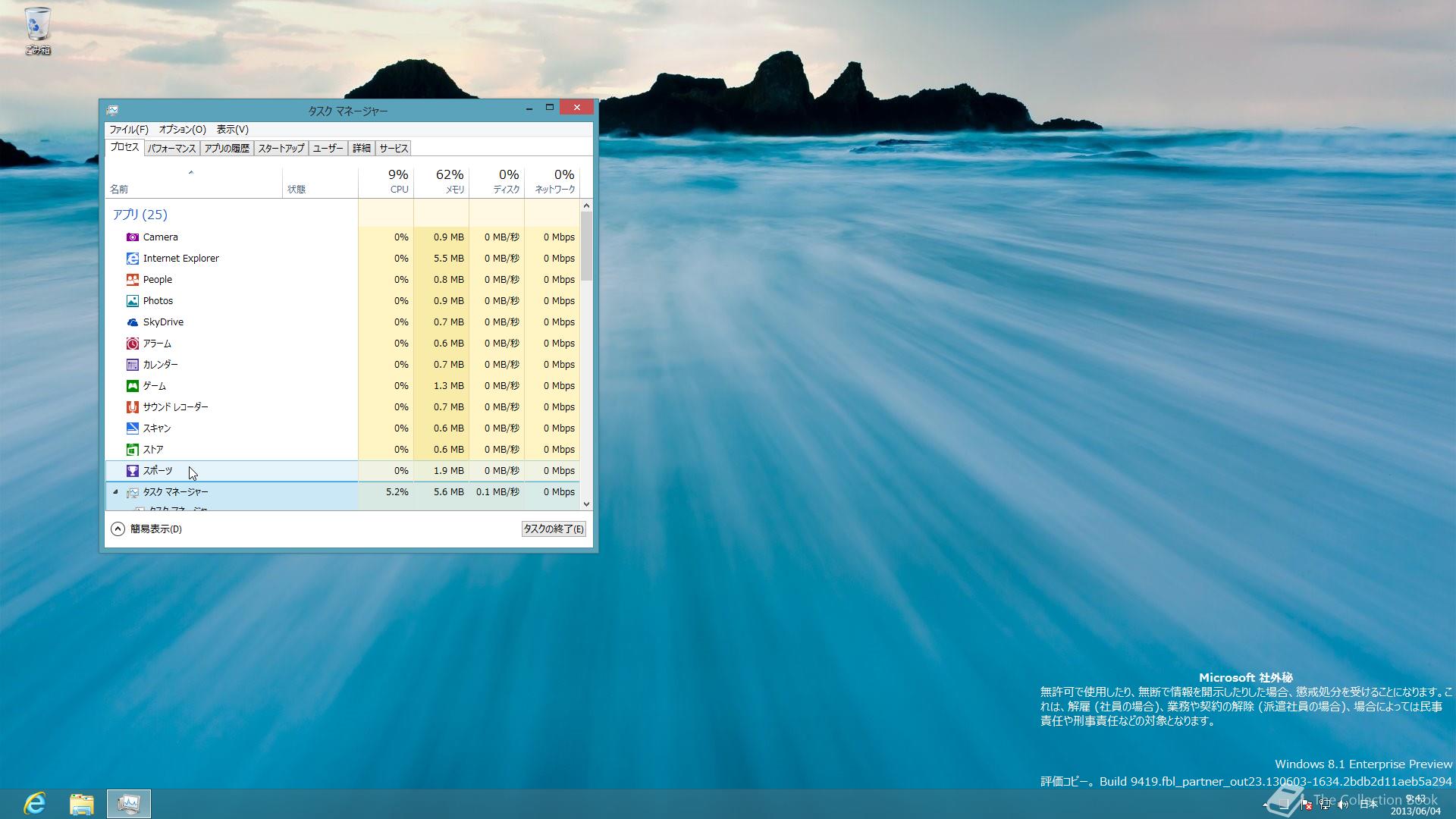The width and height of the screenshot is (1456, 819).
Task: Click 5.5 MB memory in Internet Explorer row
Action: tap(448, 259)
